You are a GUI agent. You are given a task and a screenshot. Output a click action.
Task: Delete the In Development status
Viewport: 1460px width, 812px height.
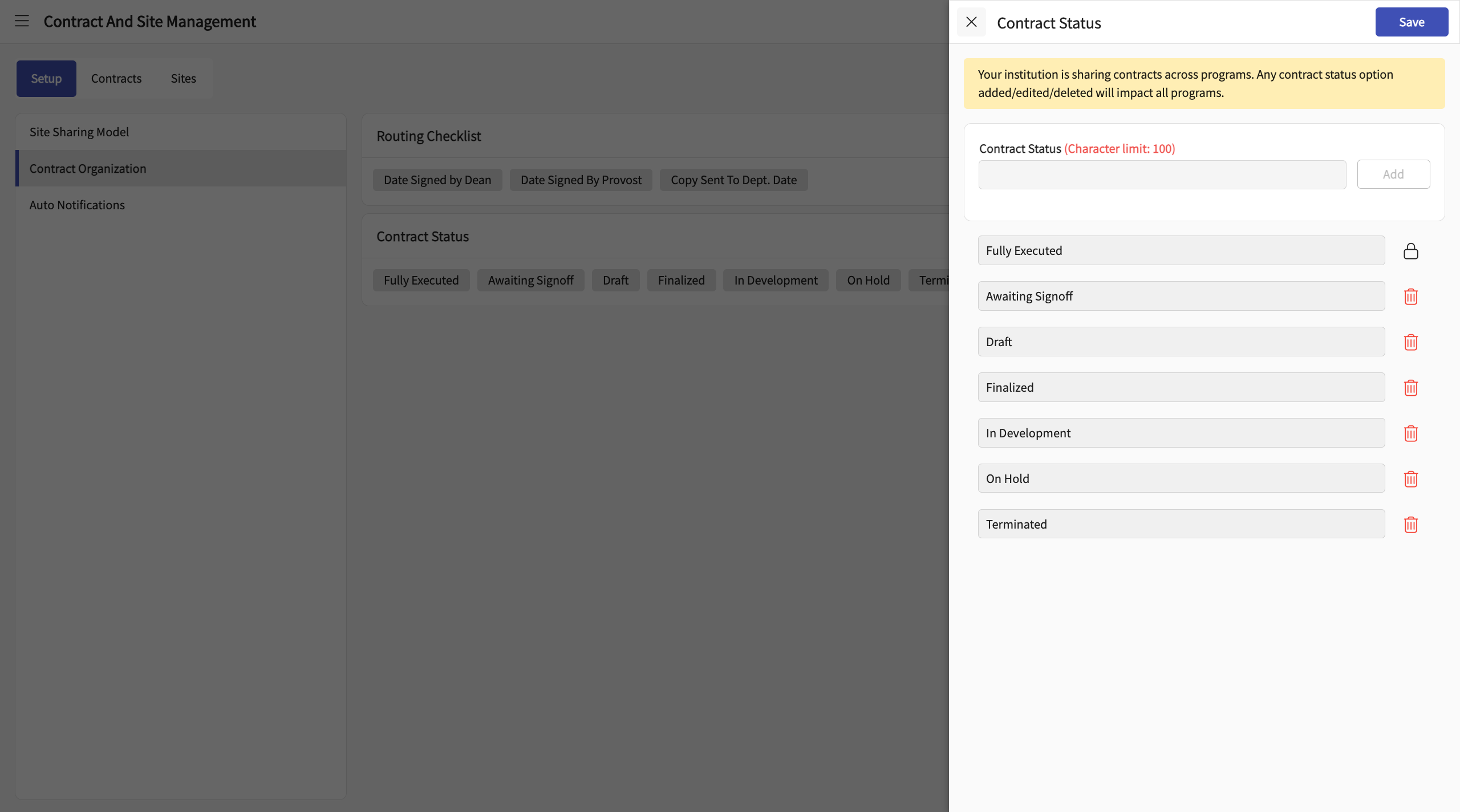(x=1410, y=433)
